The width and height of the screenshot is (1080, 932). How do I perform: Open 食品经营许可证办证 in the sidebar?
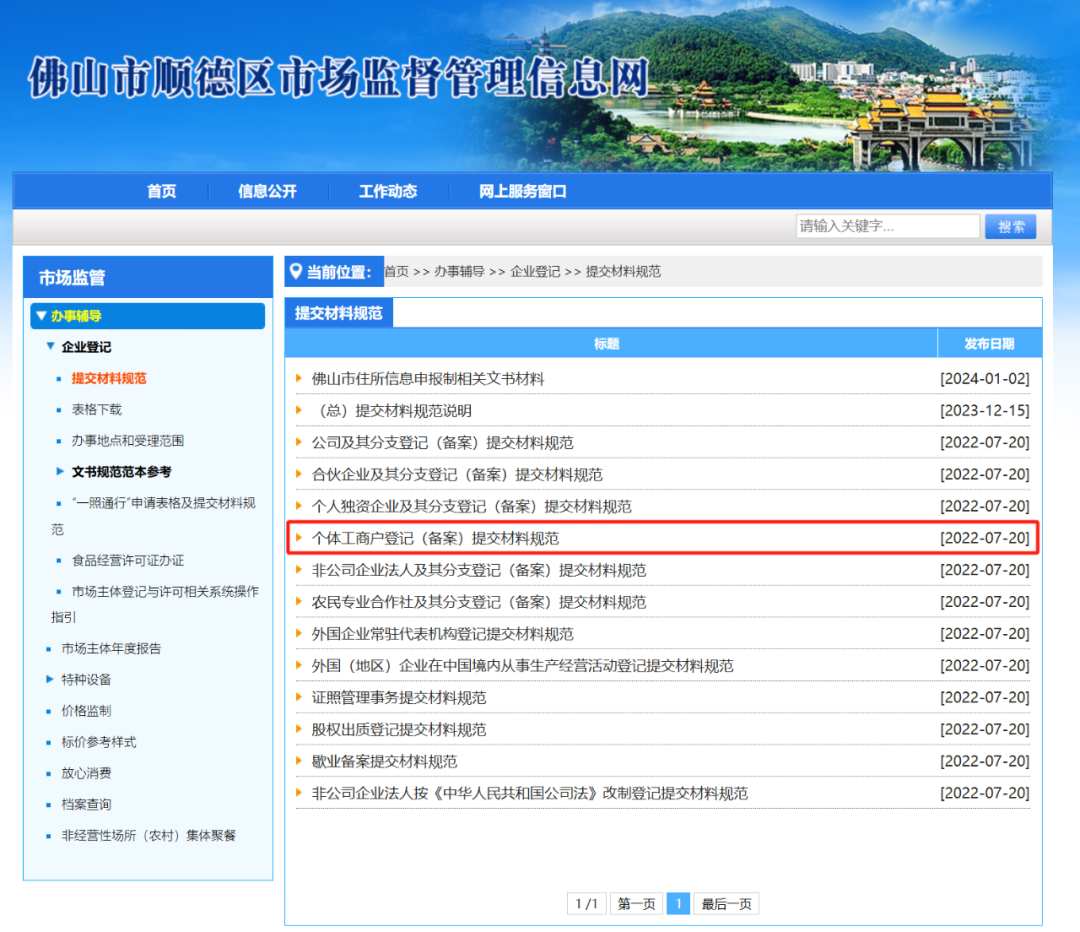(x=127, y=560)
